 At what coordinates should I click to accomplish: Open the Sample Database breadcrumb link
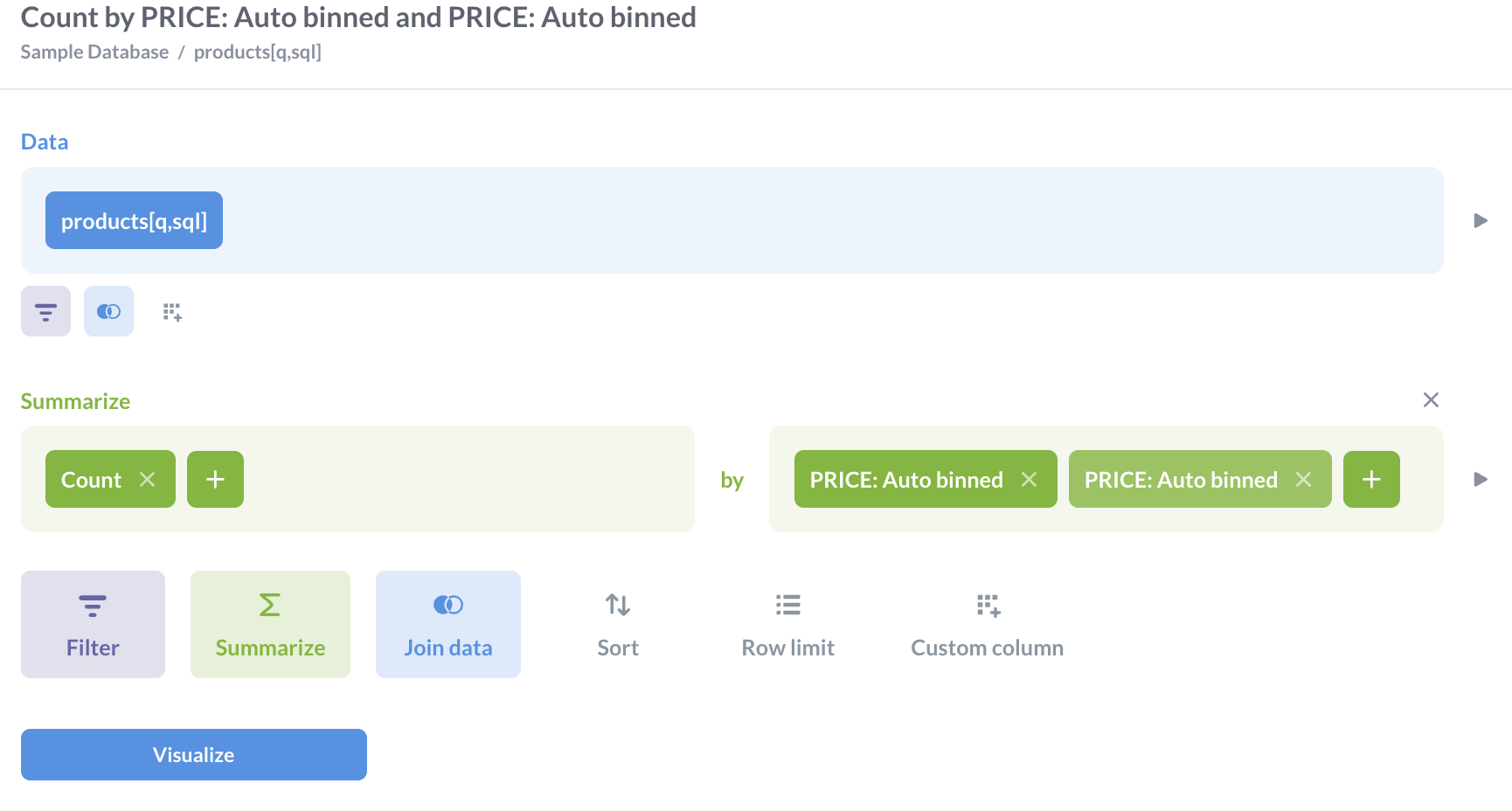94,52
